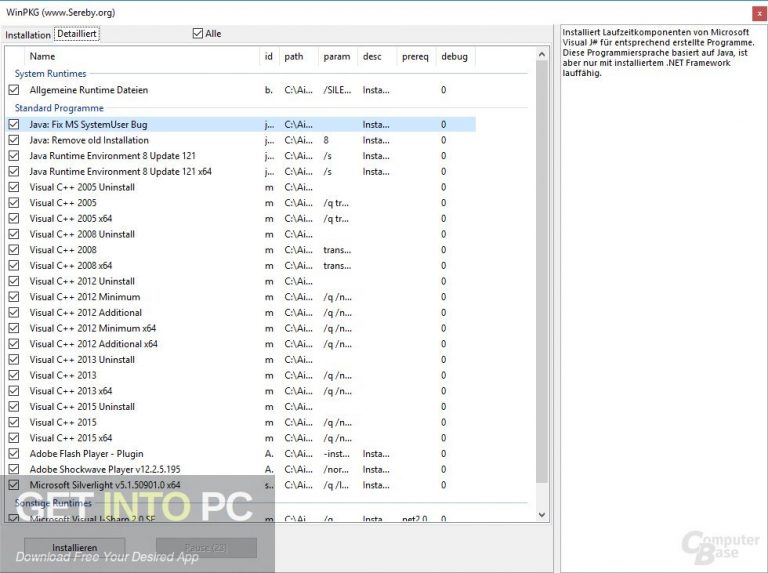Select Java Runtime Environment 8 Update 121 x64
The image size is (768, 573).
click(240, 171)
